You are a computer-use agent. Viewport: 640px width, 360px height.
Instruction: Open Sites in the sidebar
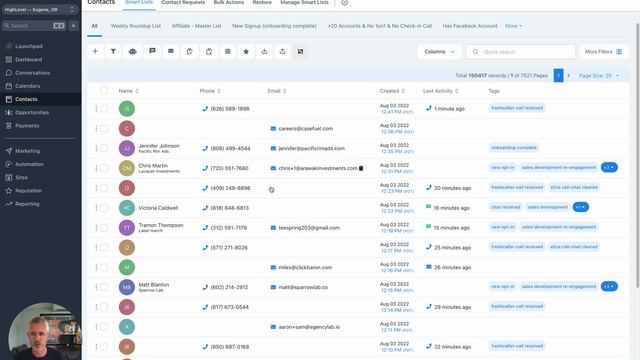click(21, 178)
